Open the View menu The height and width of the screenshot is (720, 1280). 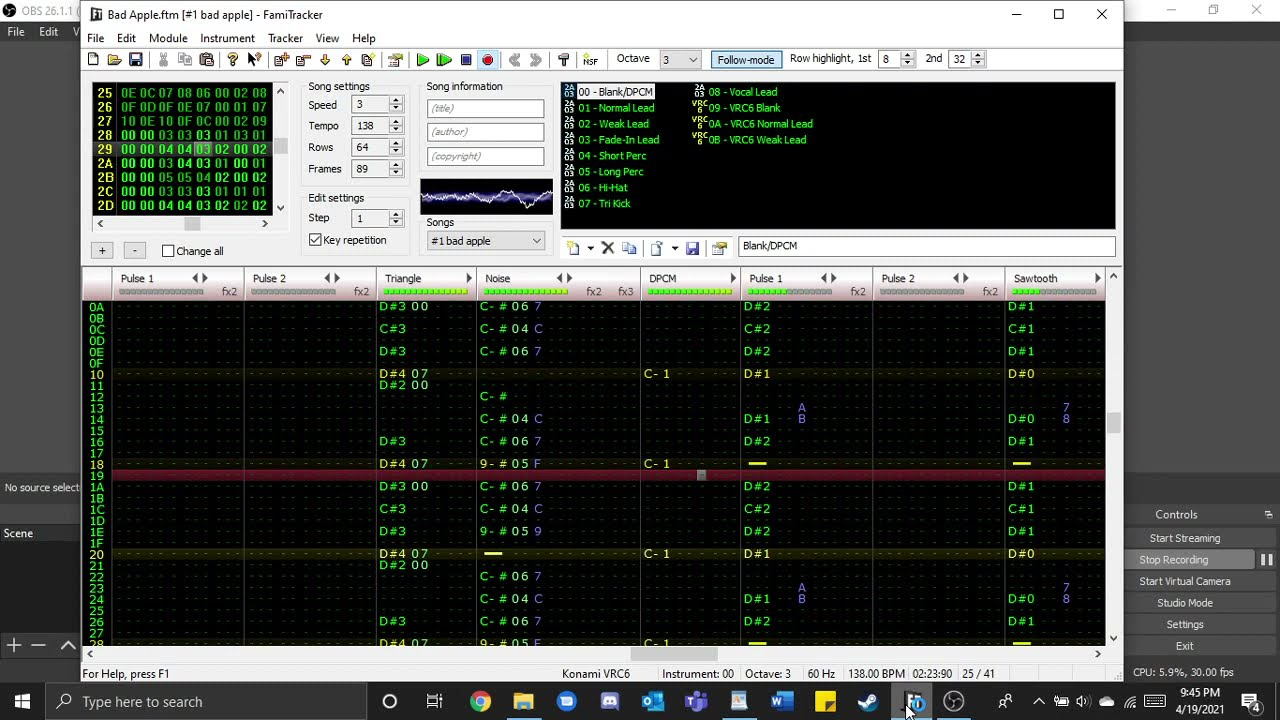327,38
